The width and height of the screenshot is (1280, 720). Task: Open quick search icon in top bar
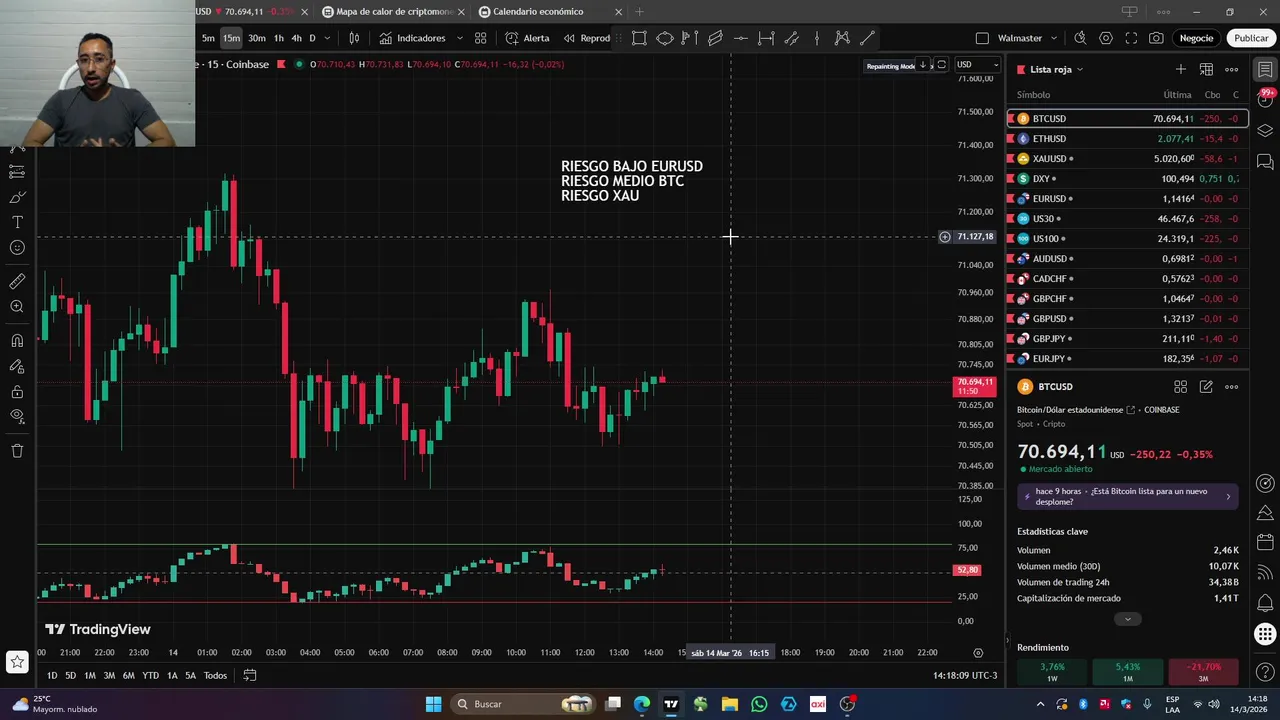pyautogui.click(x=1080, y=38)
